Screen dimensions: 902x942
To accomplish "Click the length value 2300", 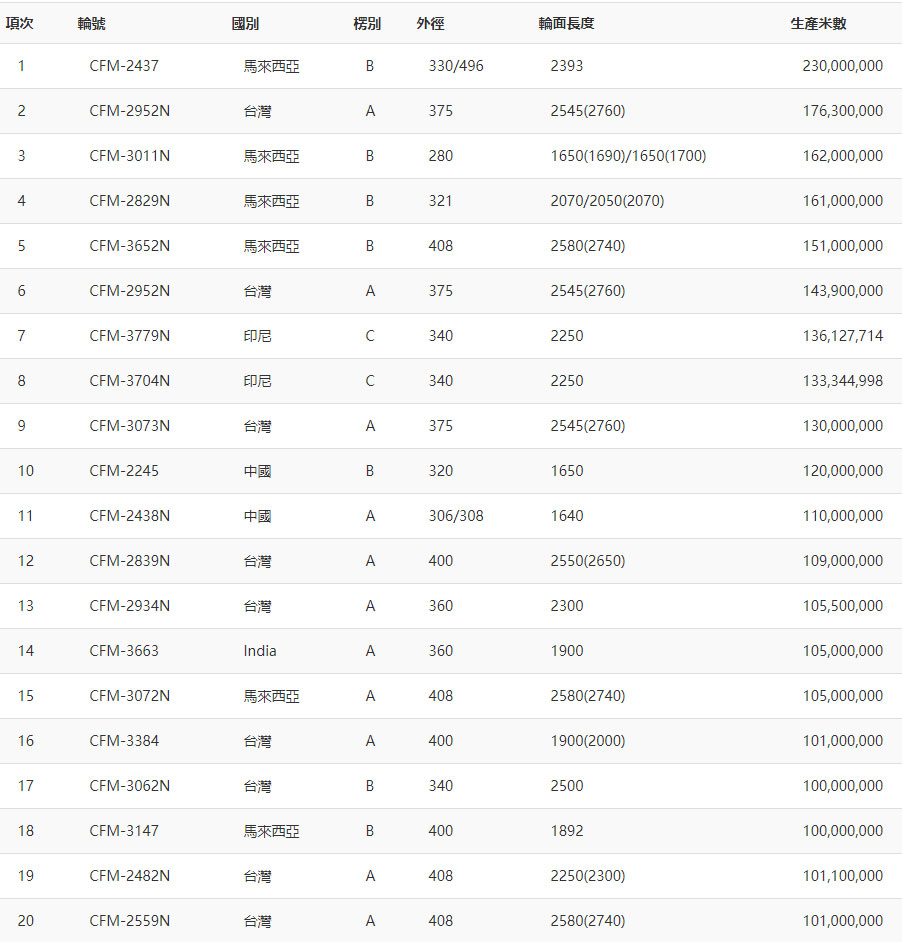I will pyautogui.click(x=567, y=606).
